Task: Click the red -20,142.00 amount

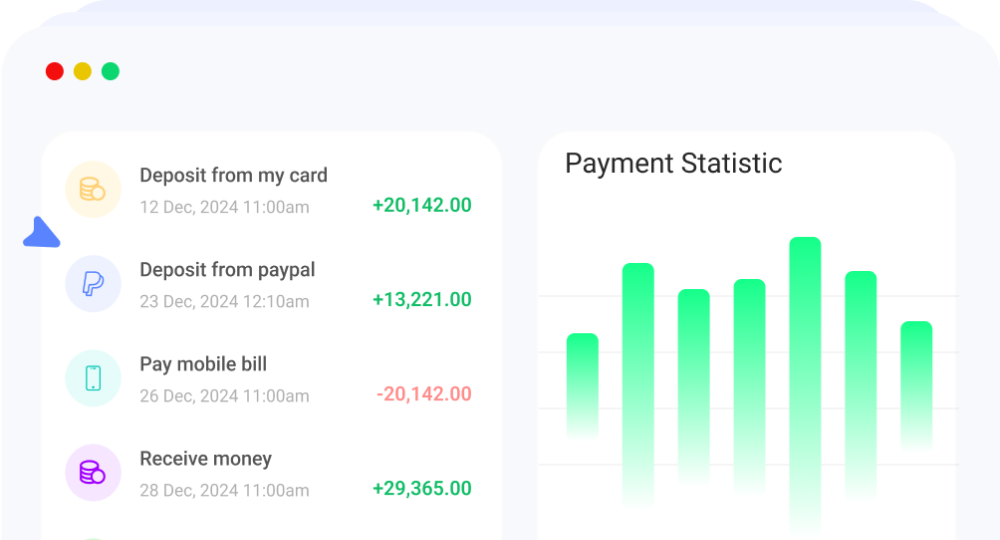Action: [x=423, y=394]
